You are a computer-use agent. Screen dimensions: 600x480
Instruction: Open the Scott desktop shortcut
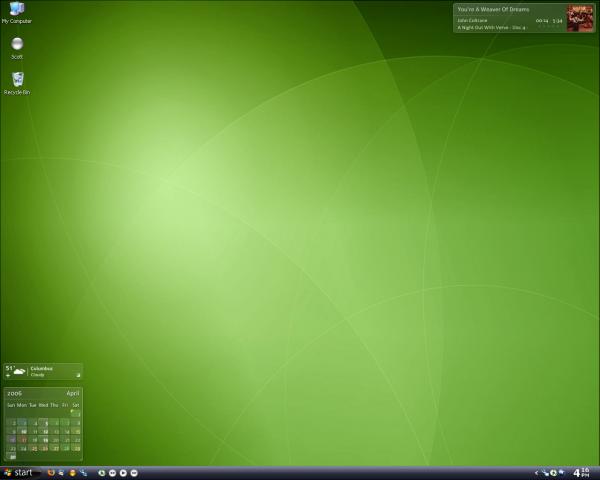[16, 45]
